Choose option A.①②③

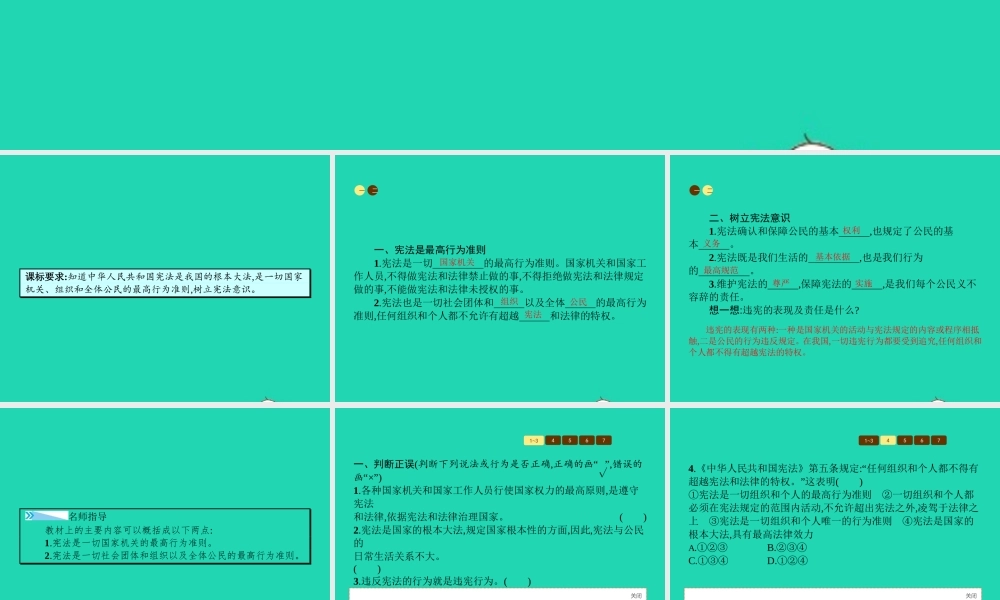coord(708,548)
